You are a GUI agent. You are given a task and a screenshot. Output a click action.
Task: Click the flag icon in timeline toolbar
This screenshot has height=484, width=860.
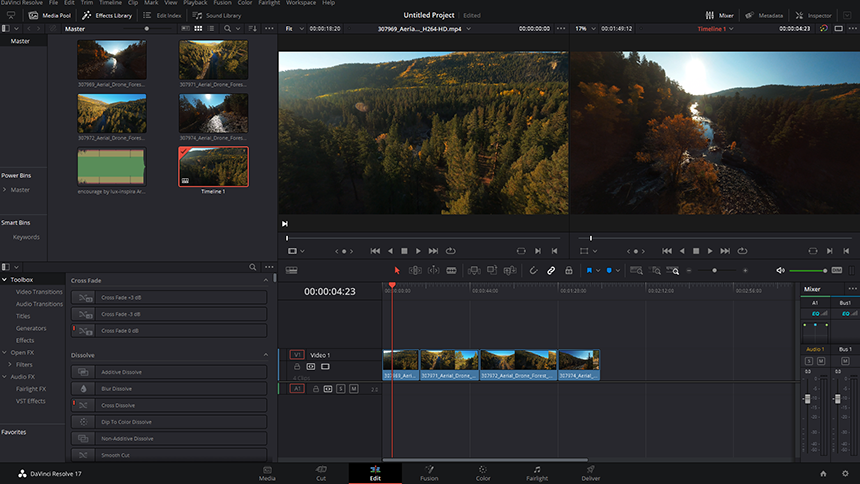click(588, 270)
